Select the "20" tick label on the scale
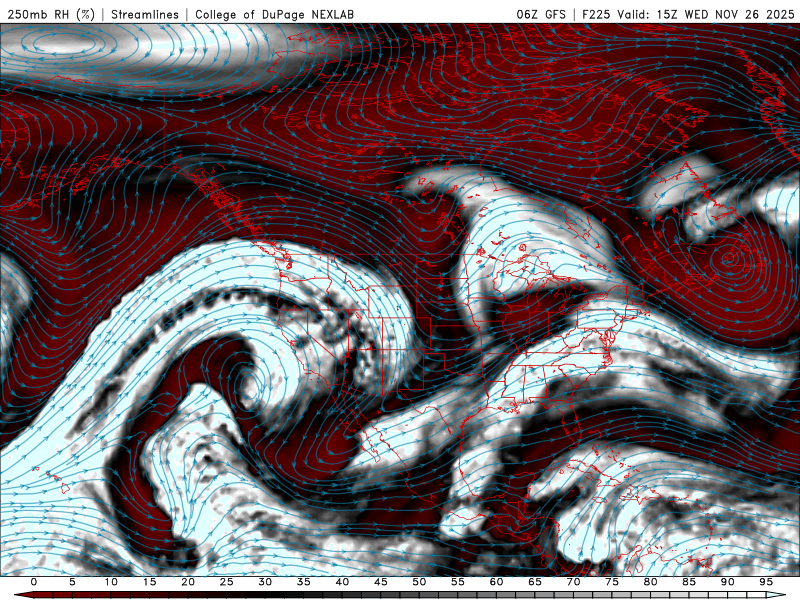The image size is (800, 600). coord(188,582)
